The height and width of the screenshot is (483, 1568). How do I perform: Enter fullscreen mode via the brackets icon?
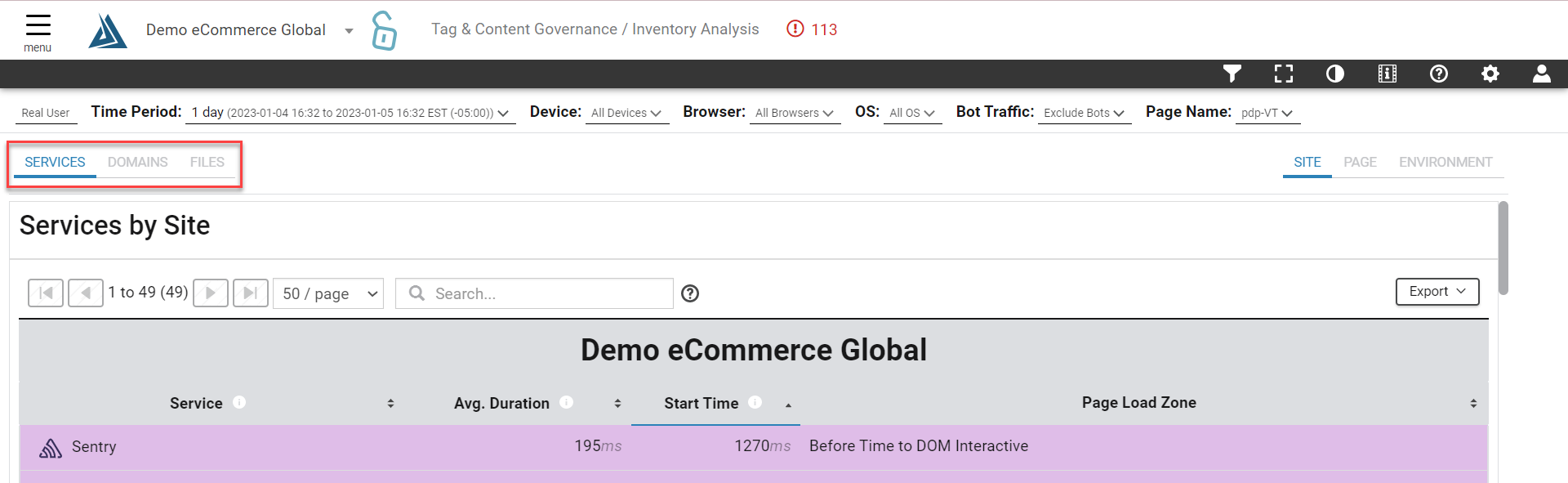1284,74
